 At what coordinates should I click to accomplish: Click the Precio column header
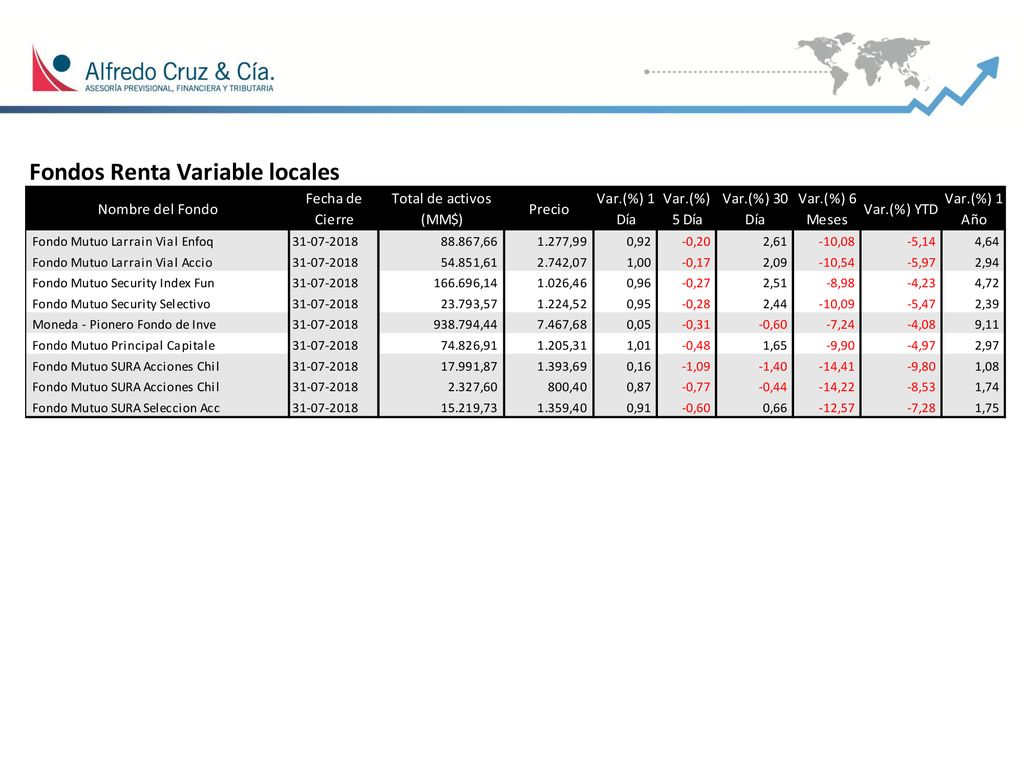click(x=549, y=209)
